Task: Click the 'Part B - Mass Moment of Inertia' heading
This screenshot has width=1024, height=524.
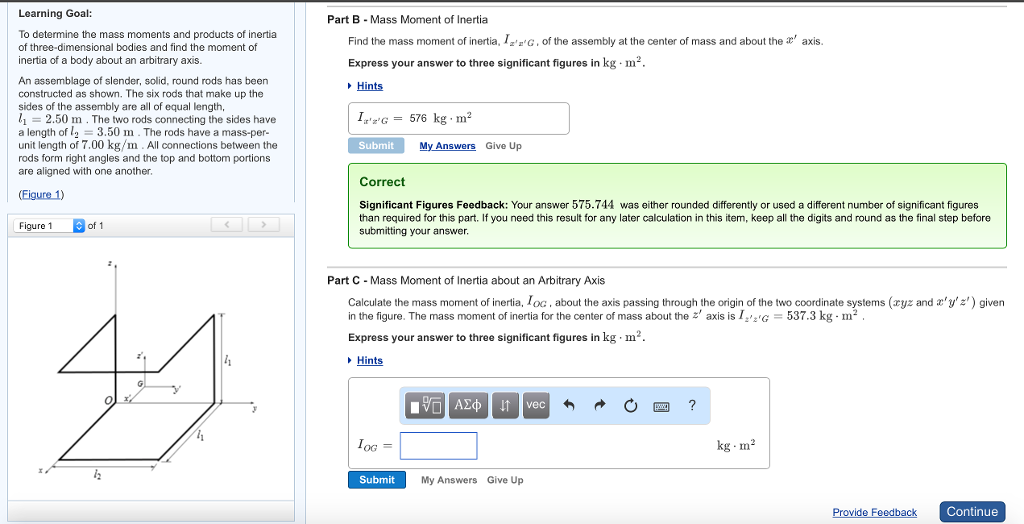Action: [408, 20]
